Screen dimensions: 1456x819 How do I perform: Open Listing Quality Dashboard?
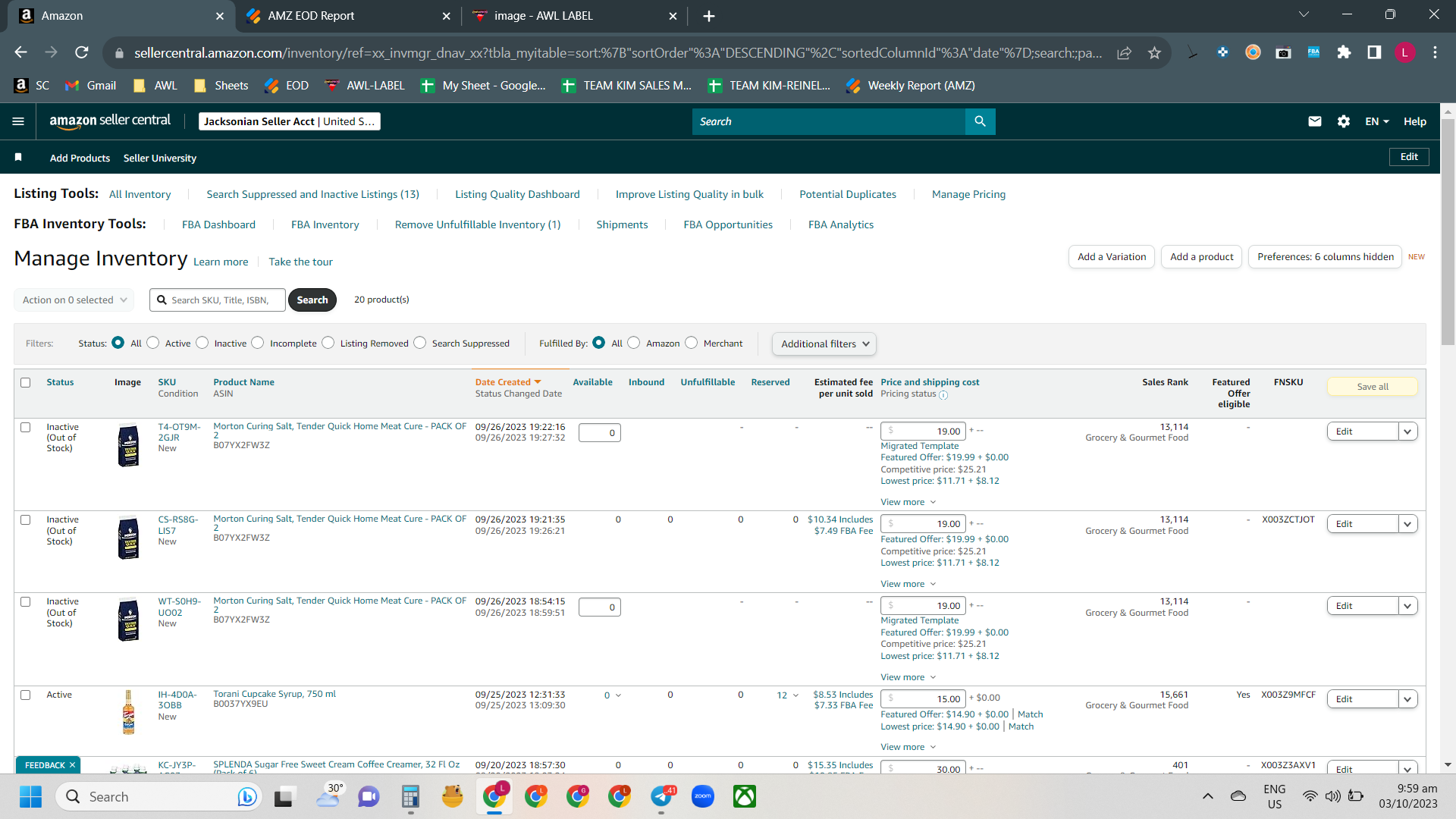(517, 194)
